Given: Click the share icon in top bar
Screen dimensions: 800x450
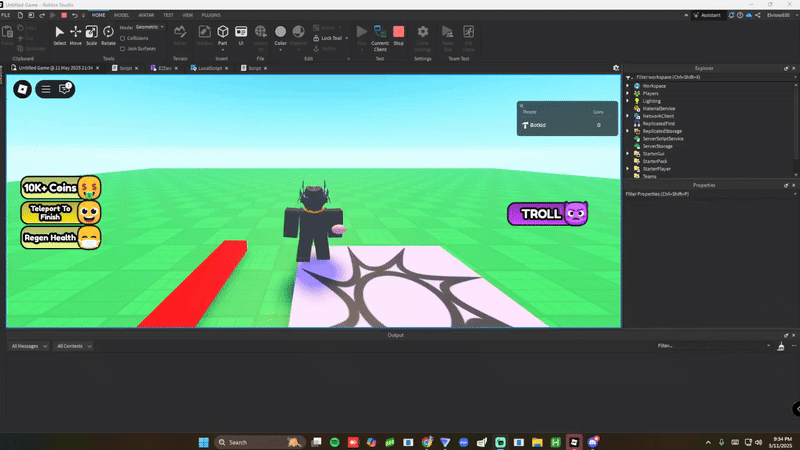Looking at the screenshot, I should click(x=758, y=15).
